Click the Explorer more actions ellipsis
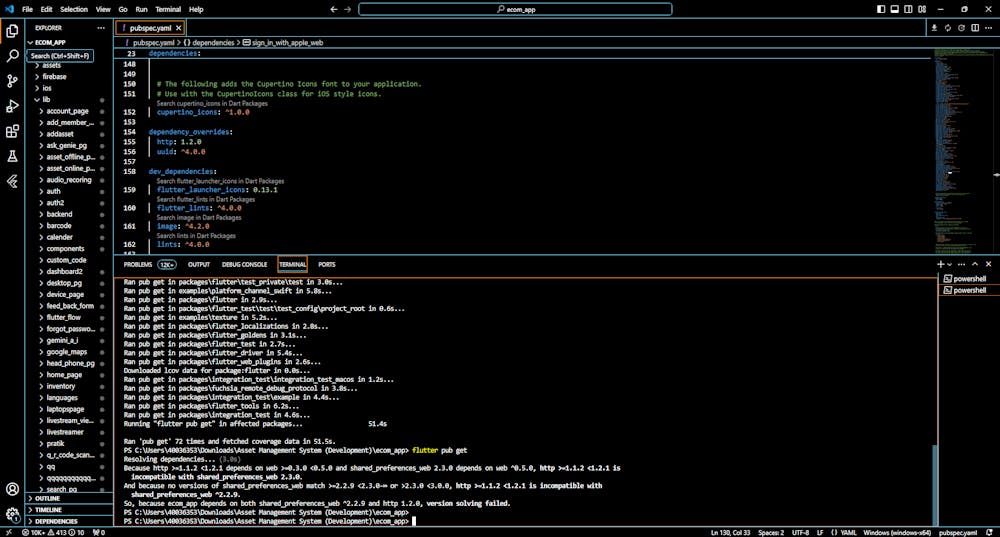Image resolution: width=1000 pixels, height=537 pixels. click(x=101, y=28)
